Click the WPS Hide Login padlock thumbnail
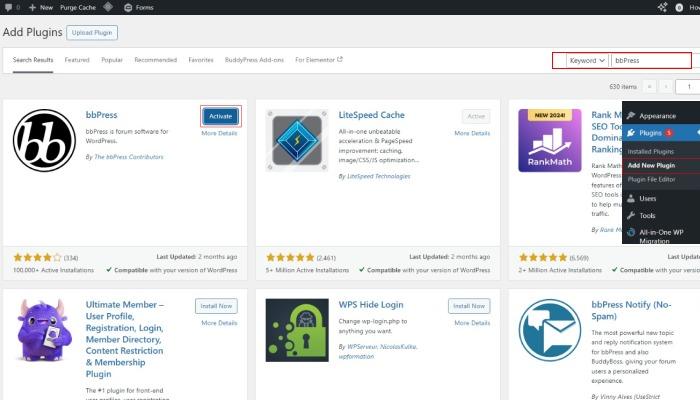 (297, 330)
